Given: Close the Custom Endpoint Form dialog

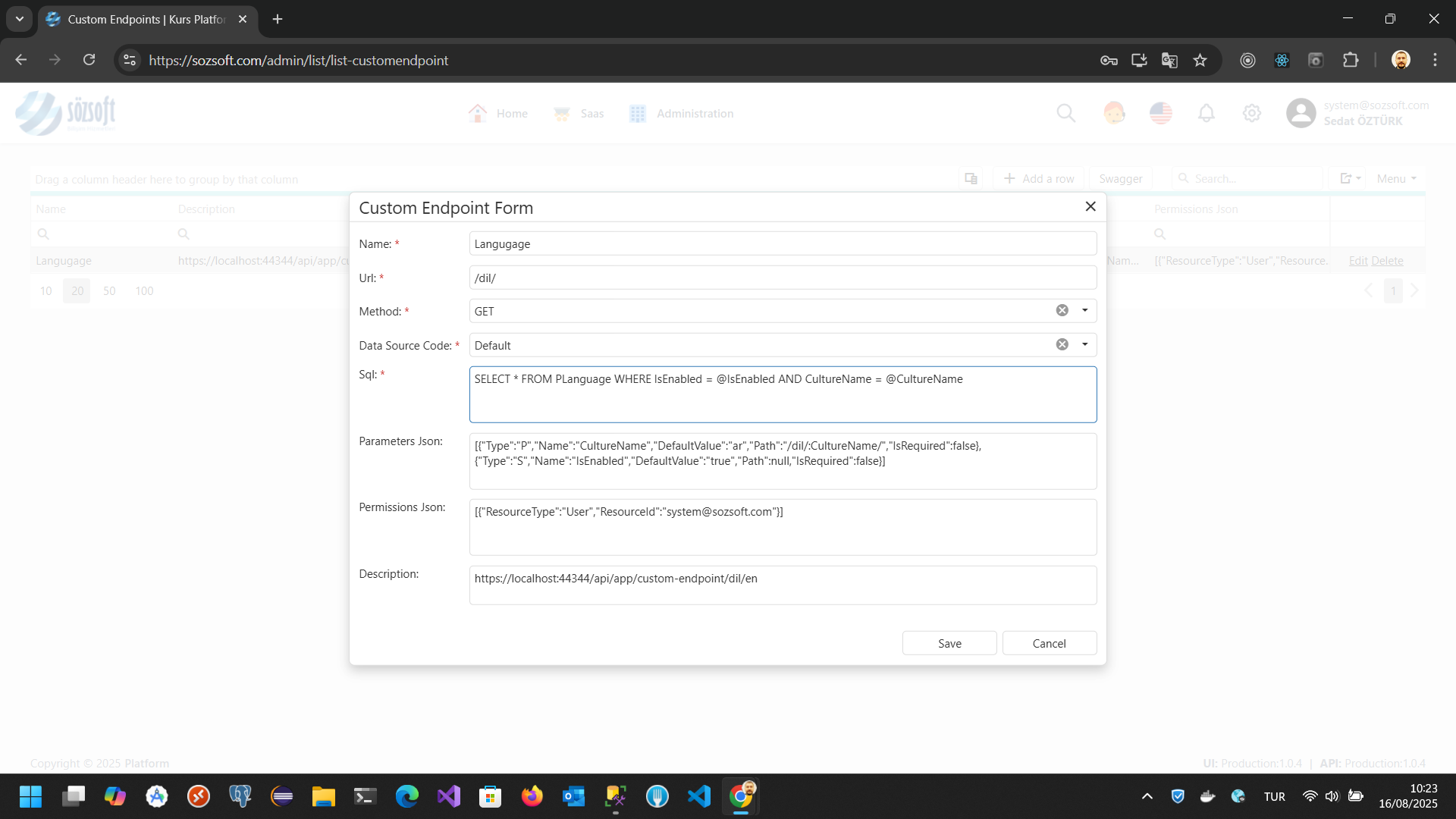Looking at the screenshot, I should [x=1090, y=206].
